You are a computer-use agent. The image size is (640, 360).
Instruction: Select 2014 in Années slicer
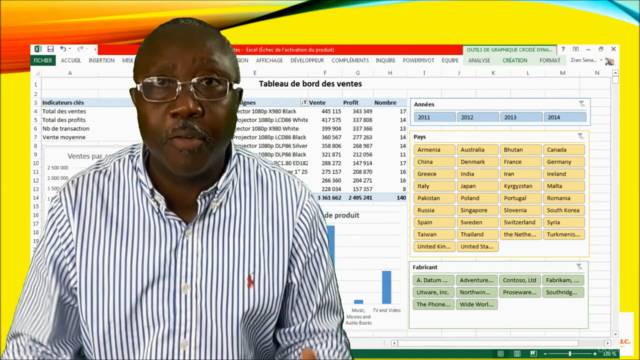pos(565,117)
